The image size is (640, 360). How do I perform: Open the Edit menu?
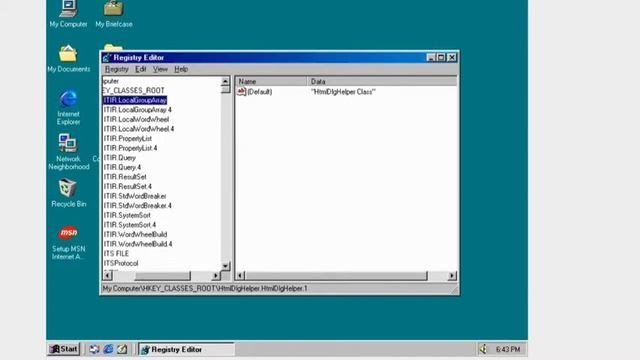coord(141,69)
